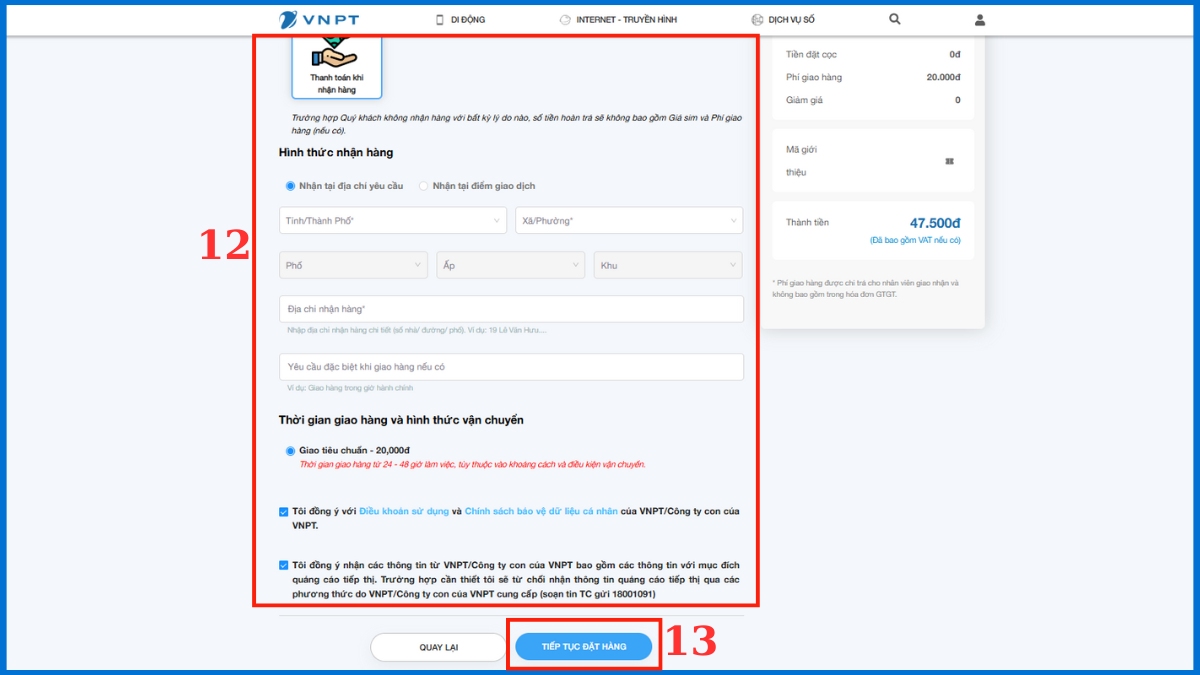Viewport: 1200px width, 675px height.
Task: Open the Khu dropdown
Action: [668, 265]
